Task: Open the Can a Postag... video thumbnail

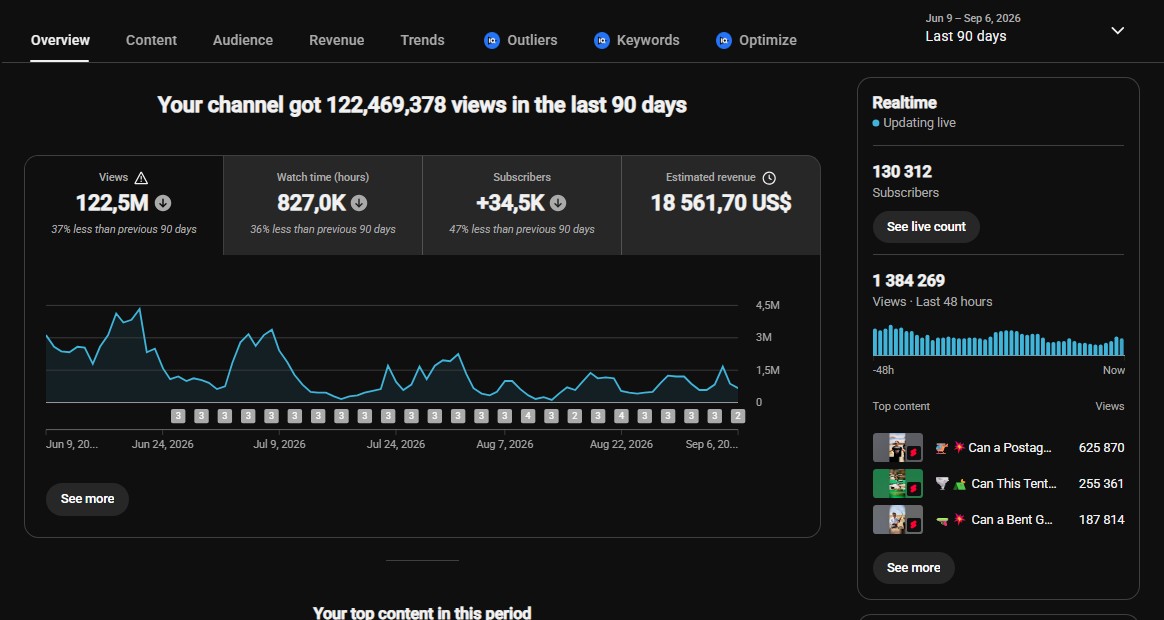Action: 897,448
